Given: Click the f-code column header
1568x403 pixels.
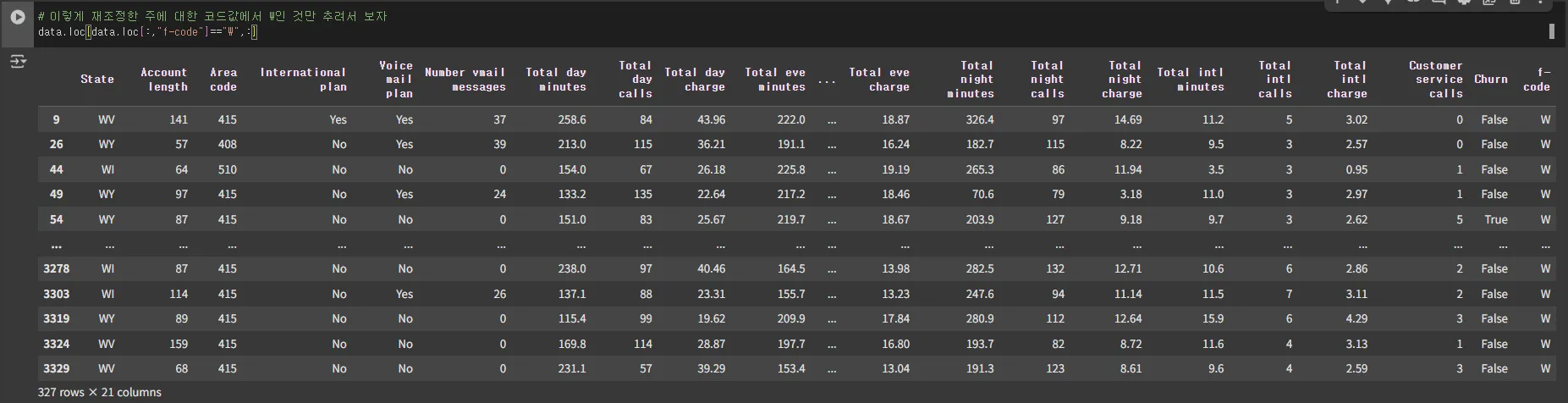Looking at the screenshot, I should pyautogui.click(x=1537, y=79).
